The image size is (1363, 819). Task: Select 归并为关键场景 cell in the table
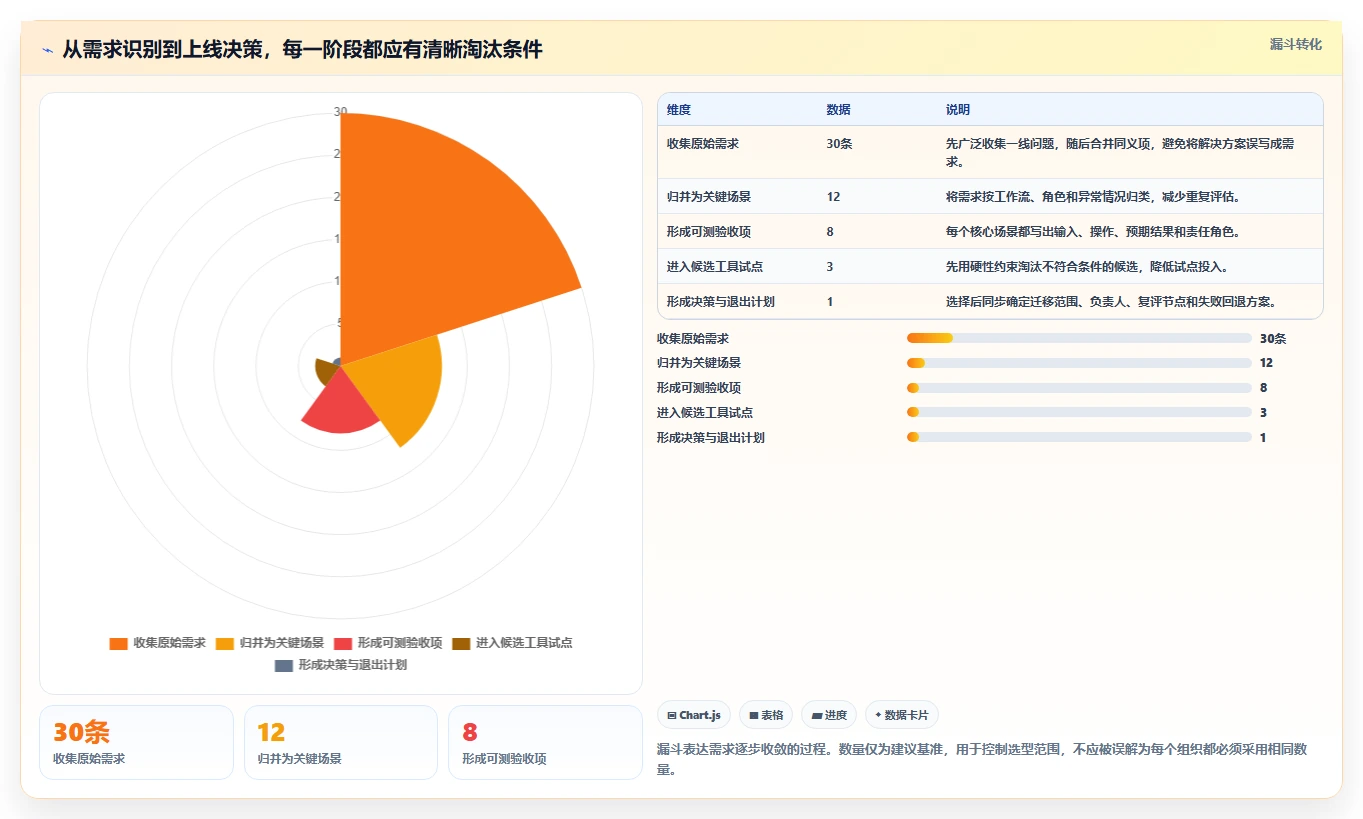(x=709, y=197)
